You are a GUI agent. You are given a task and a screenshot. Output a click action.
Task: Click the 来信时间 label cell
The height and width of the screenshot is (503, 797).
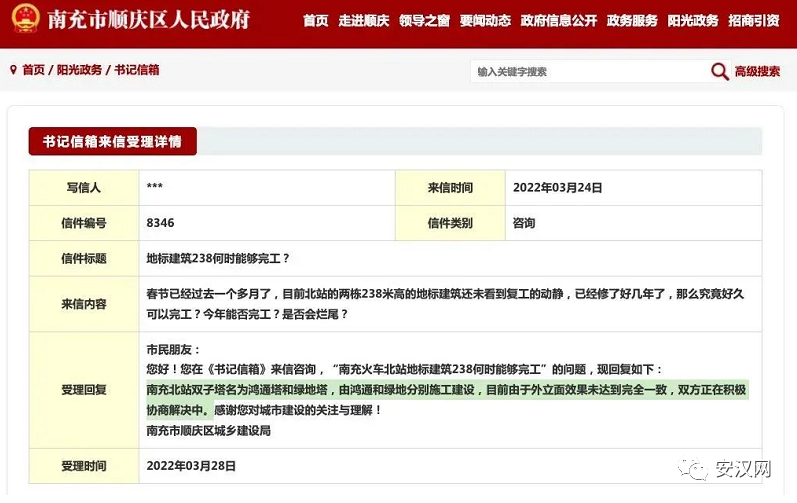(x=450, y=188)
